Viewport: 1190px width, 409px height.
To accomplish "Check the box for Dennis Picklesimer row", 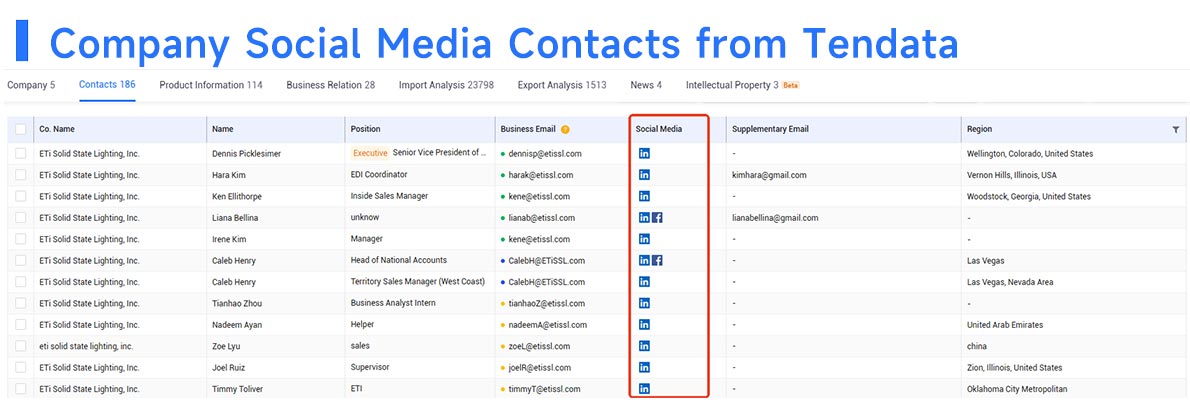I will coord(21,154).
